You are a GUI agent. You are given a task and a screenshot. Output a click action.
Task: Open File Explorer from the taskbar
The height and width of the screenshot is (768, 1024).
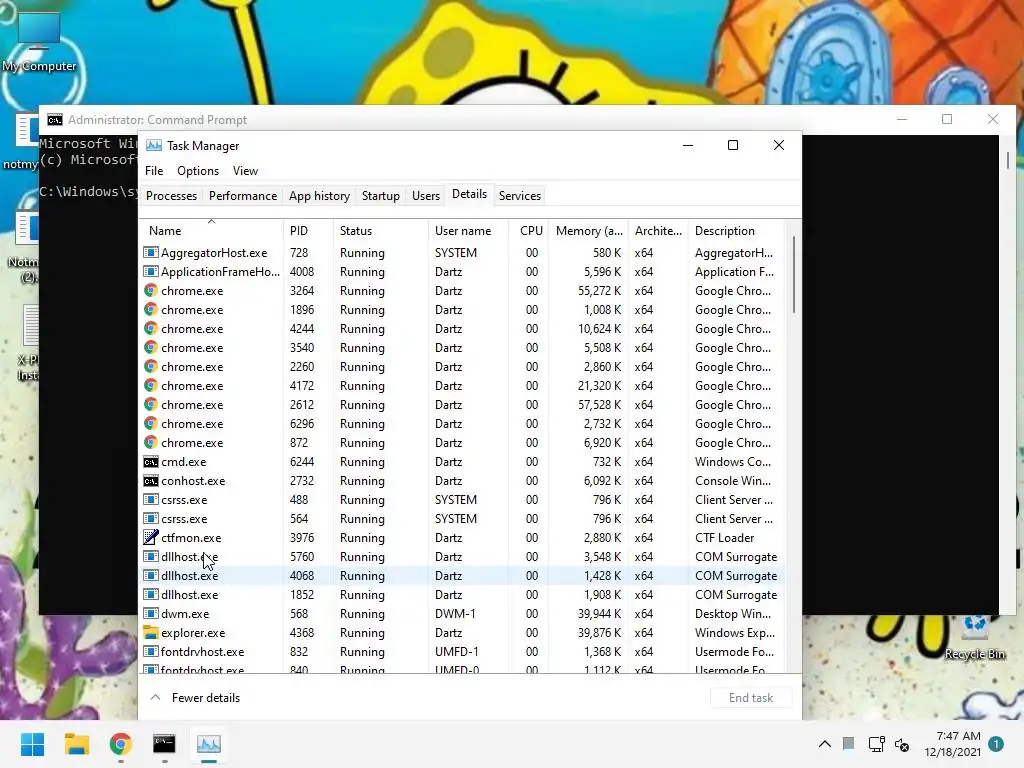tap(76, 744)
